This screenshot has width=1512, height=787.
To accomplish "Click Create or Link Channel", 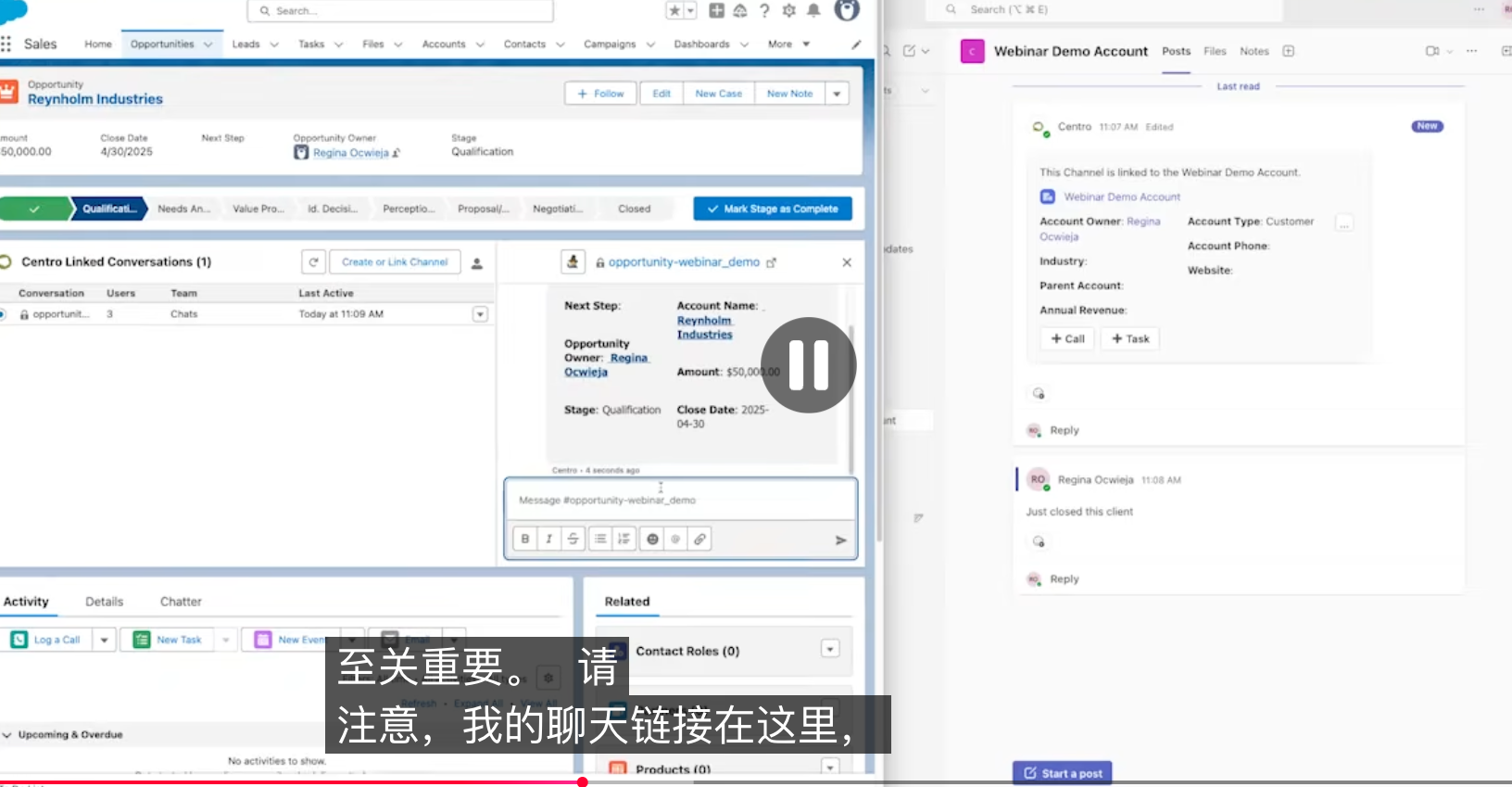I will pyautogui.click(x=395, y=262).
